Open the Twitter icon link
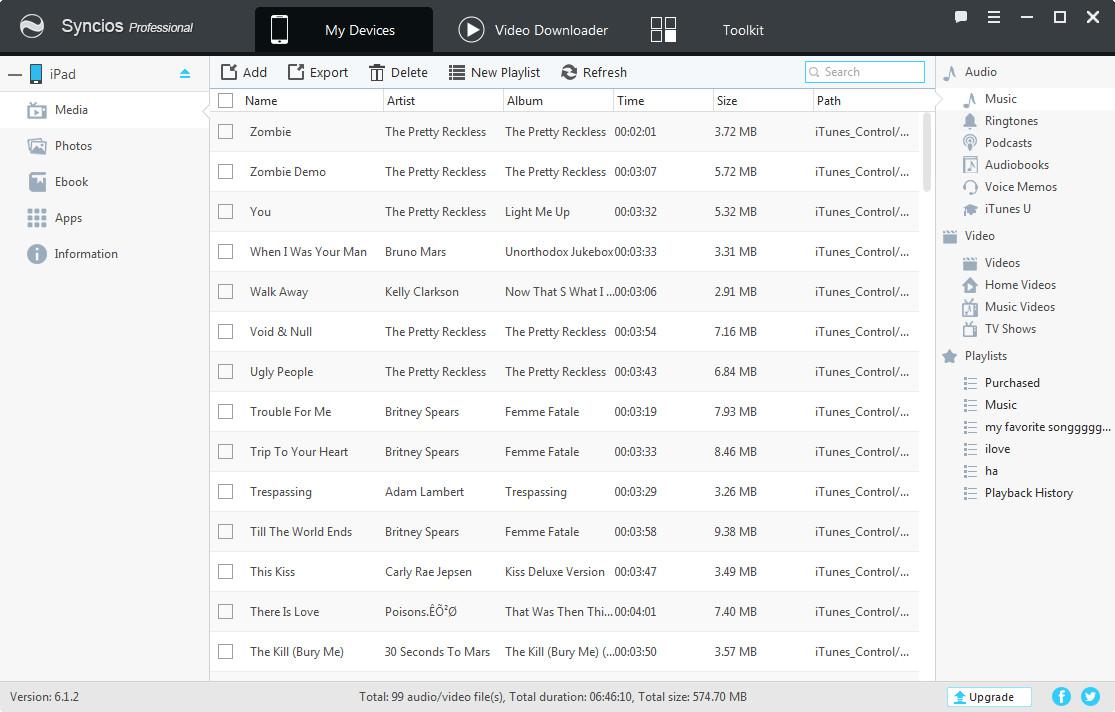 coord(1090,696)
